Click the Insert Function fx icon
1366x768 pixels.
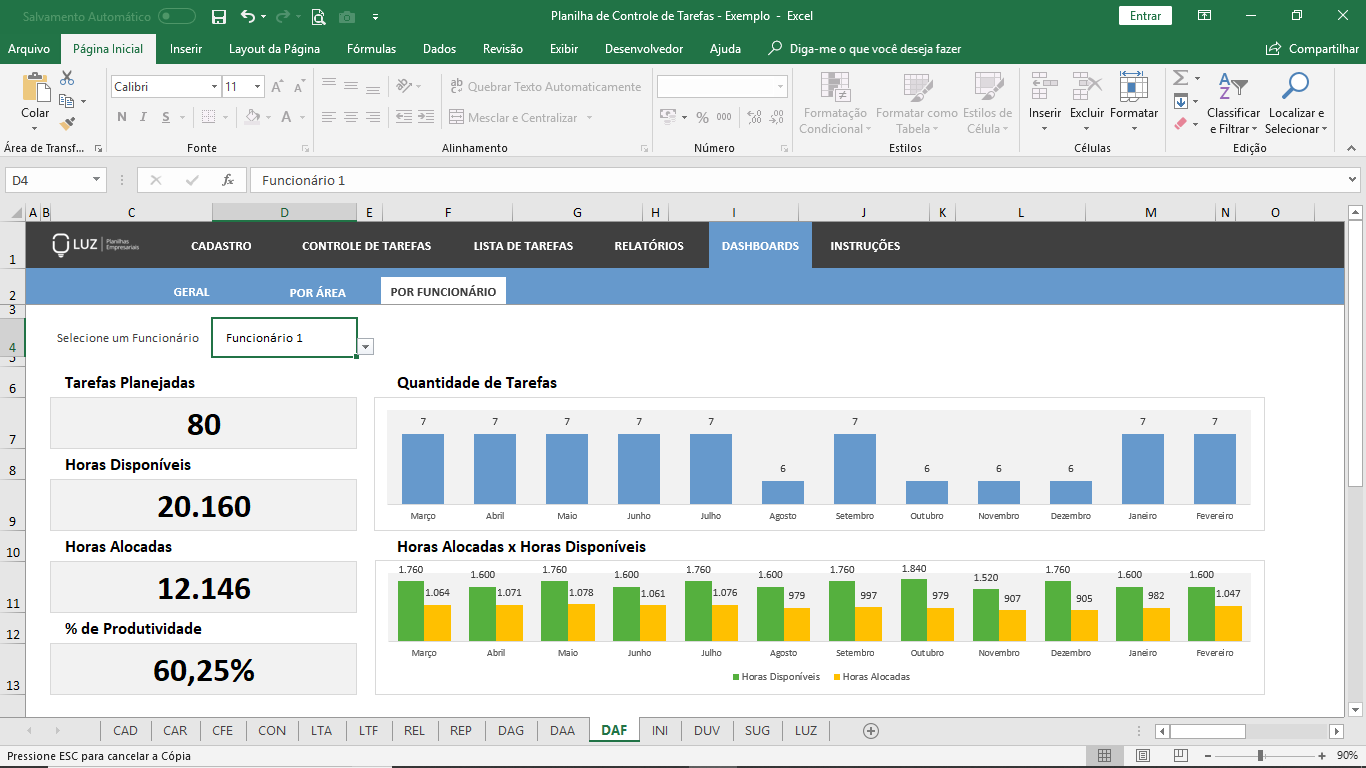click(228, 180)
